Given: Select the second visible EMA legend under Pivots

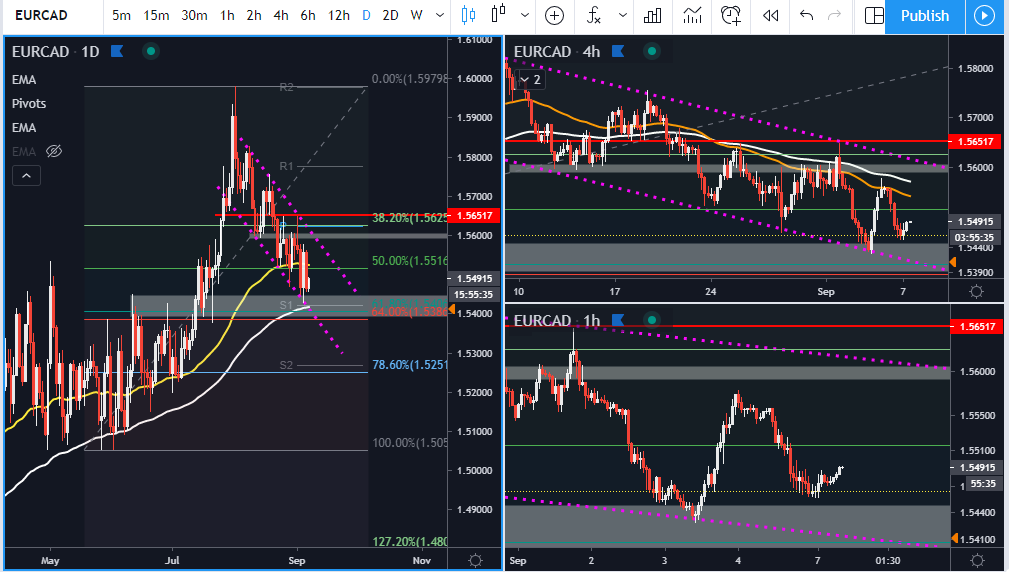Looking at the screenshot, I should (x=24, y=127).
